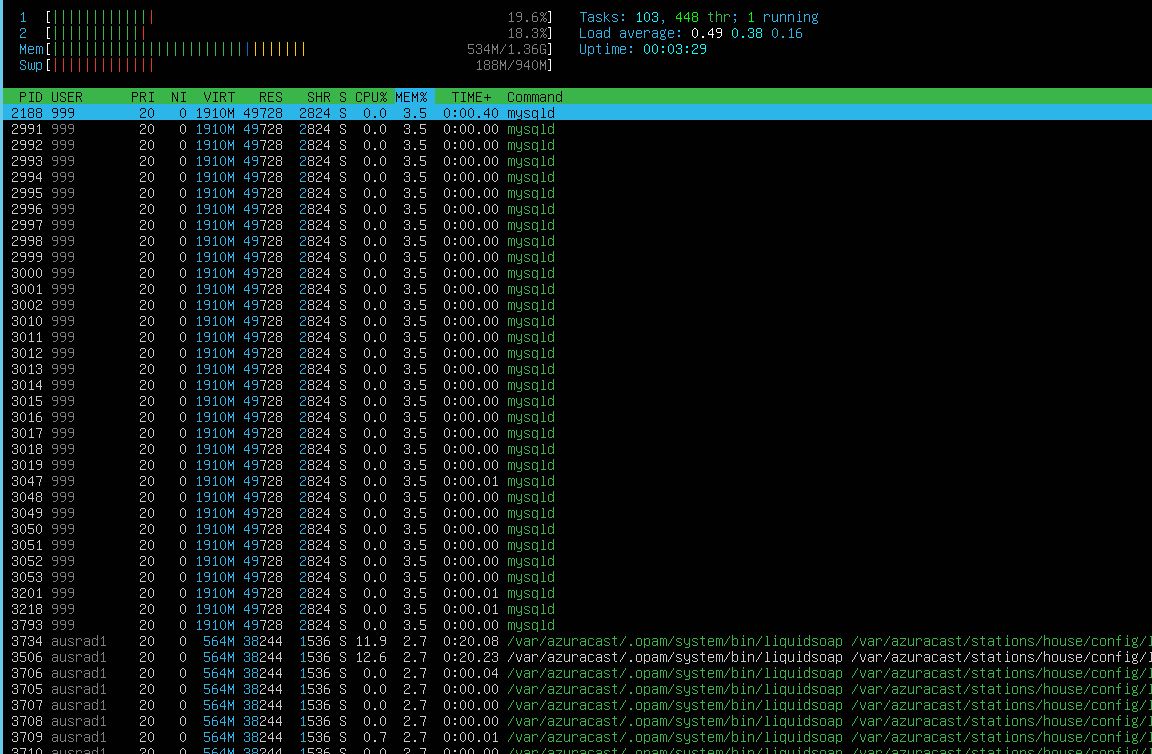Select process row with PID 3010
The width and height of the screenshot is (1152, 754).
pyautogui.click(x=576, y=321)
